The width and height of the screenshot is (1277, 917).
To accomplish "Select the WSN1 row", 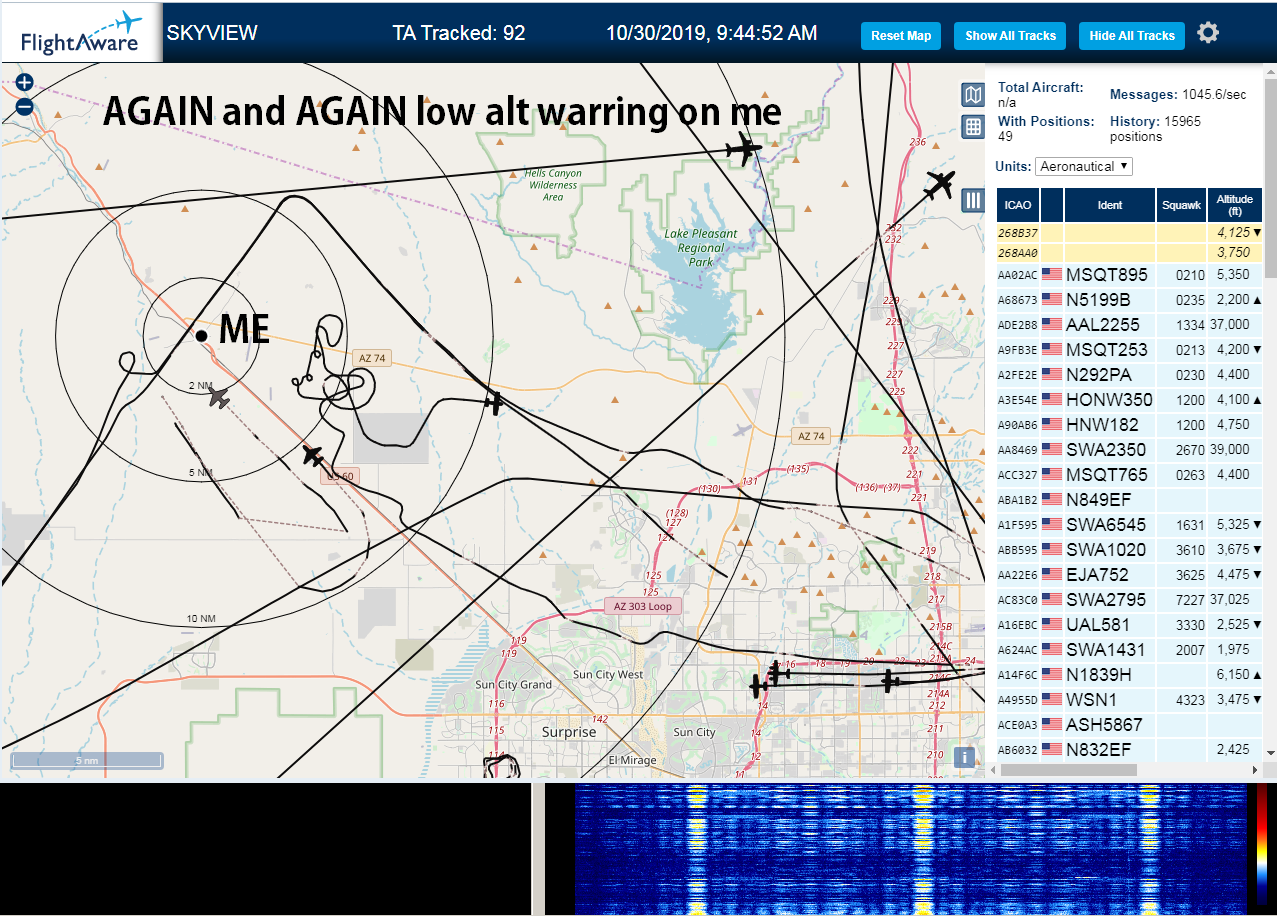I will click(x=1130, y=699).
